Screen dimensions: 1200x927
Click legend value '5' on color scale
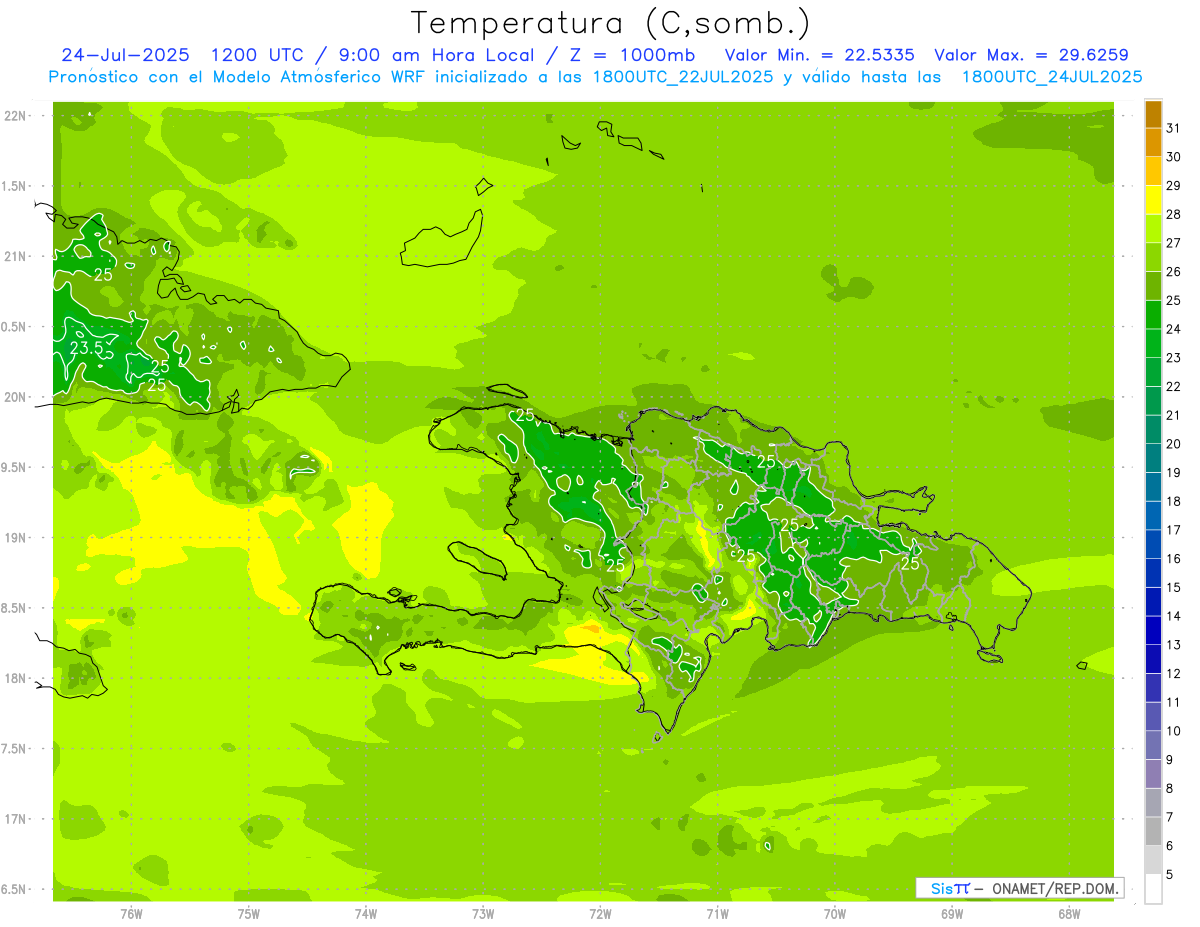click(x=1170, y=875)
